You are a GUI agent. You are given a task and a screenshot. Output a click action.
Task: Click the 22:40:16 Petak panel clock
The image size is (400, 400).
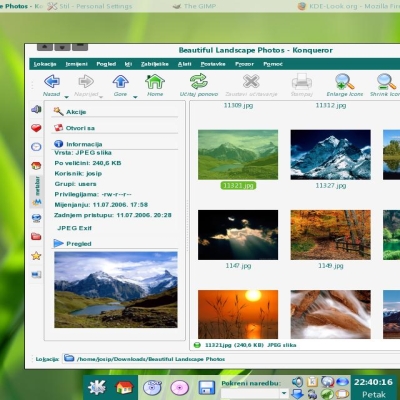tap(374, 388)
